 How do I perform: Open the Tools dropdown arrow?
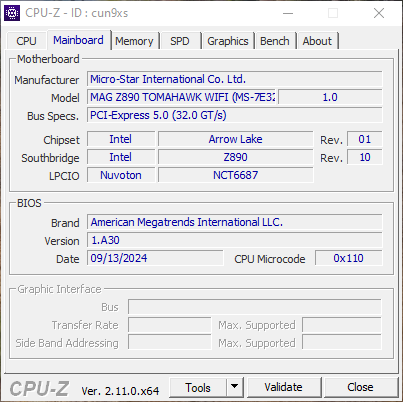coord(234,387)
